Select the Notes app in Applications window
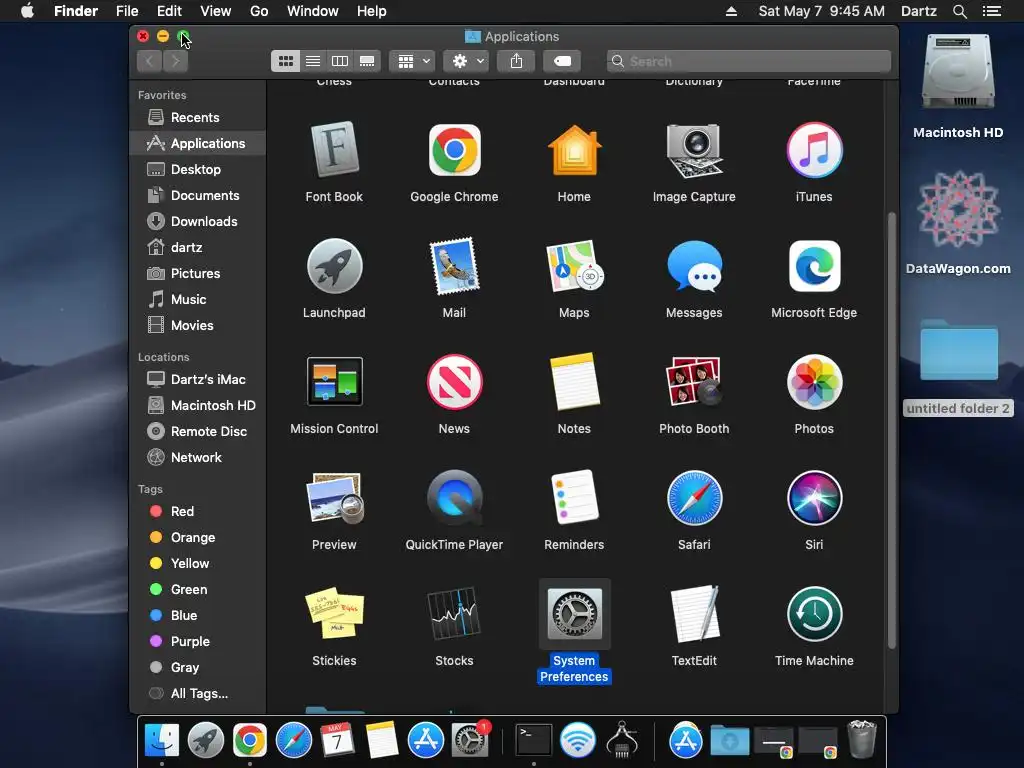This screenshot has height=768, width=1024. click(x=574, y=382)
